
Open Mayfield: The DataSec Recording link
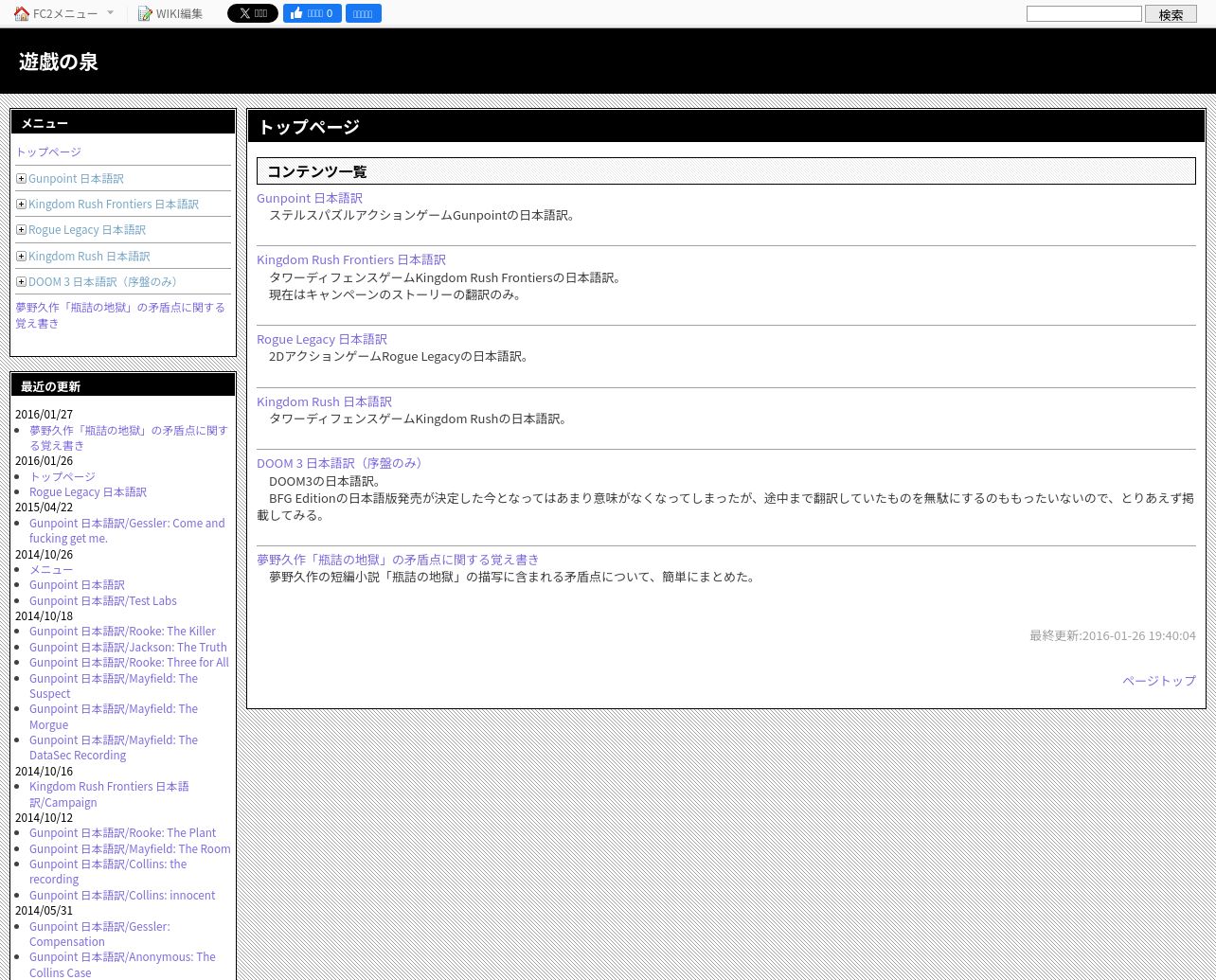point(114,747)
